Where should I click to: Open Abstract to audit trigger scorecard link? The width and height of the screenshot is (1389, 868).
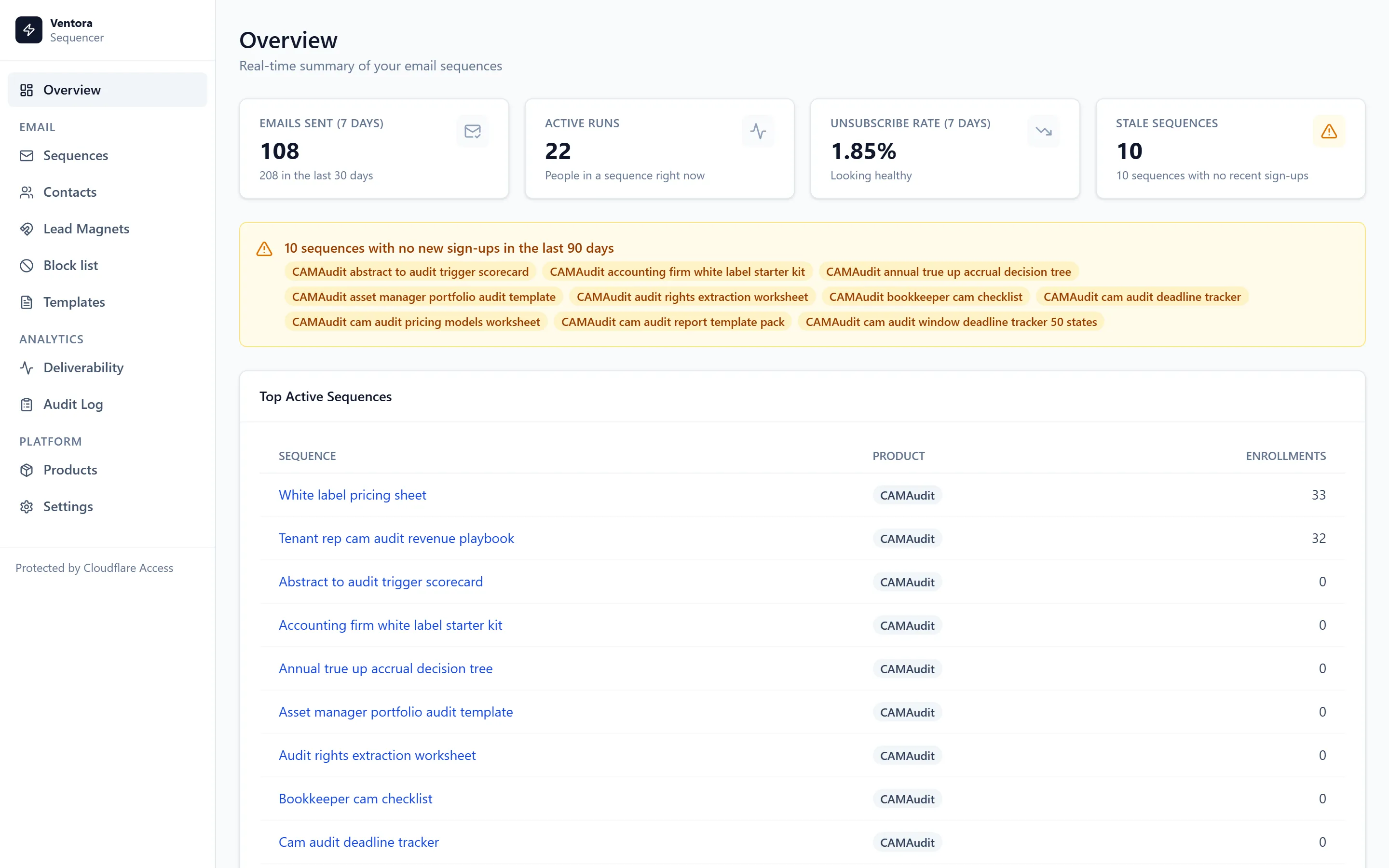(381, 582)
